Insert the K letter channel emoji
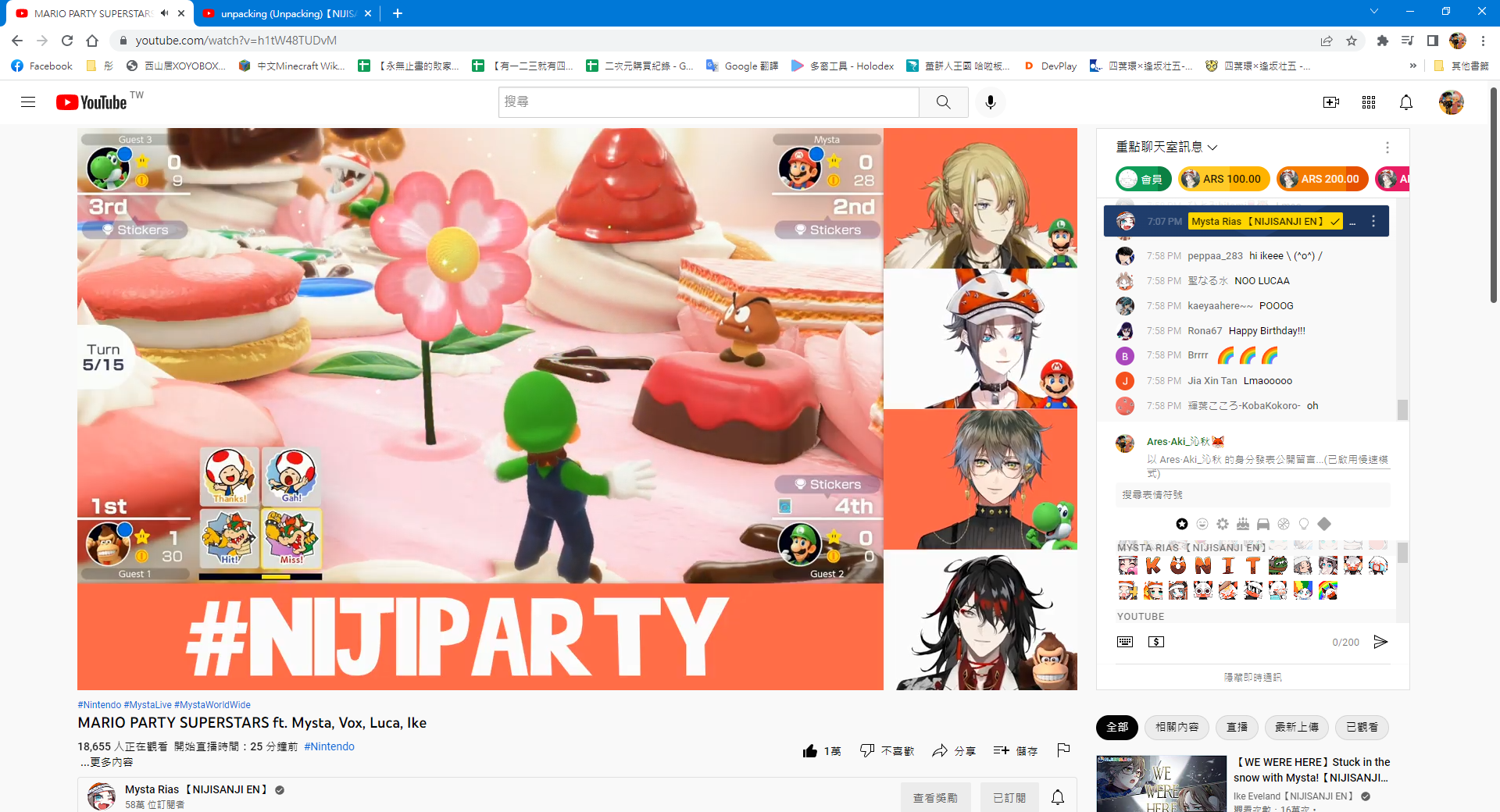The image size is (1500, 812). [x=1153, y=565]
